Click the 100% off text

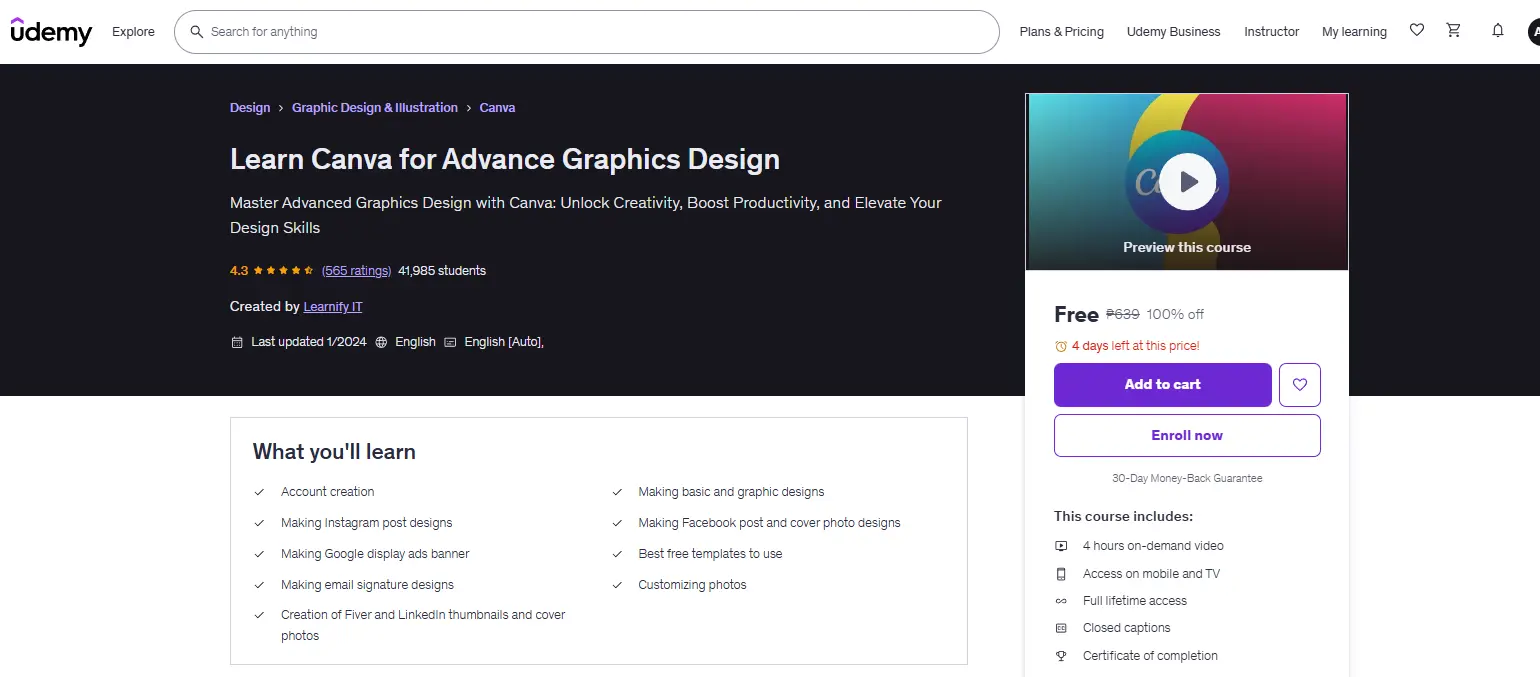pos(1175,314)
